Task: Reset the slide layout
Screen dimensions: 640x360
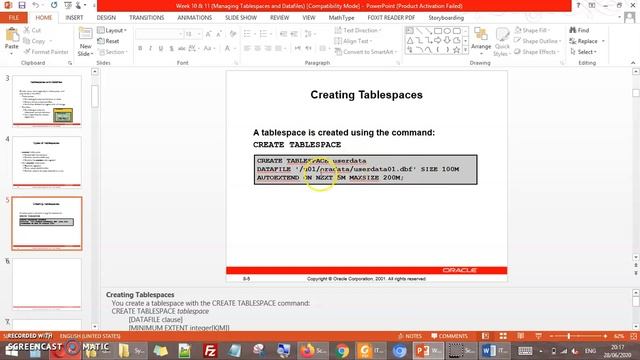Action: (x=109, y=41)
